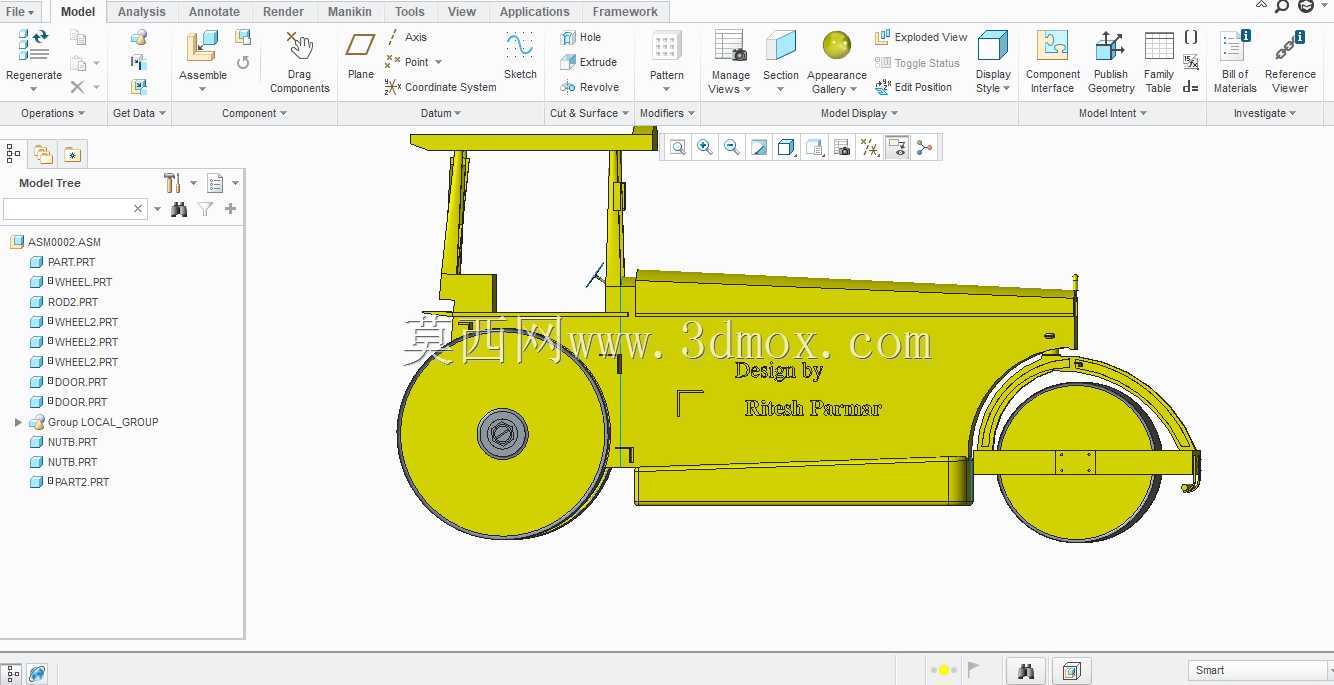The height and width of the screenshot is (685, 1334).
Task: Click the Coordinate System button
Action: (x=440, y=87)
